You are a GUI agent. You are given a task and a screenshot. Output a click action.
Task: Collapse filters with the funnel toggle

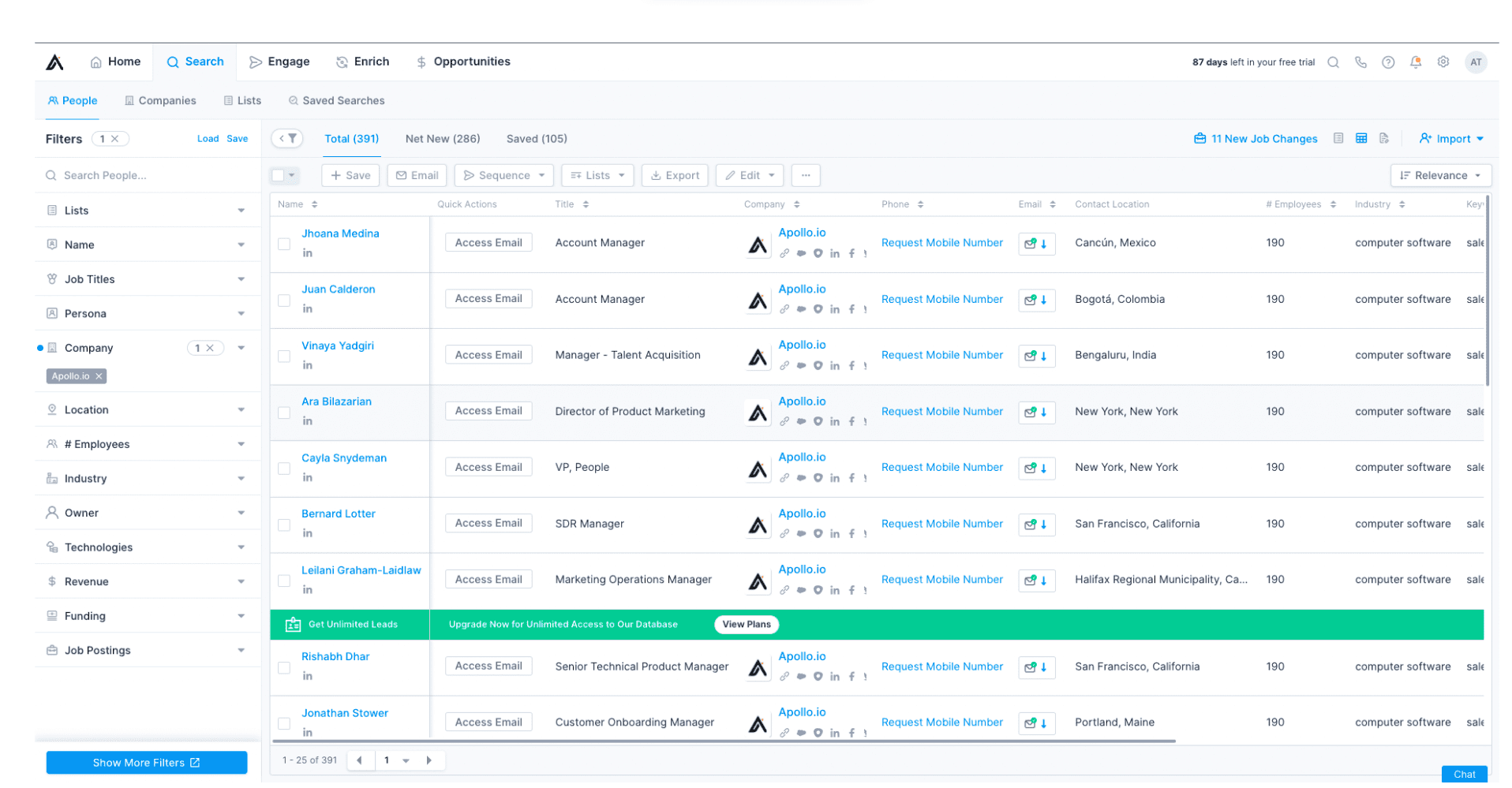click(287, 139)
